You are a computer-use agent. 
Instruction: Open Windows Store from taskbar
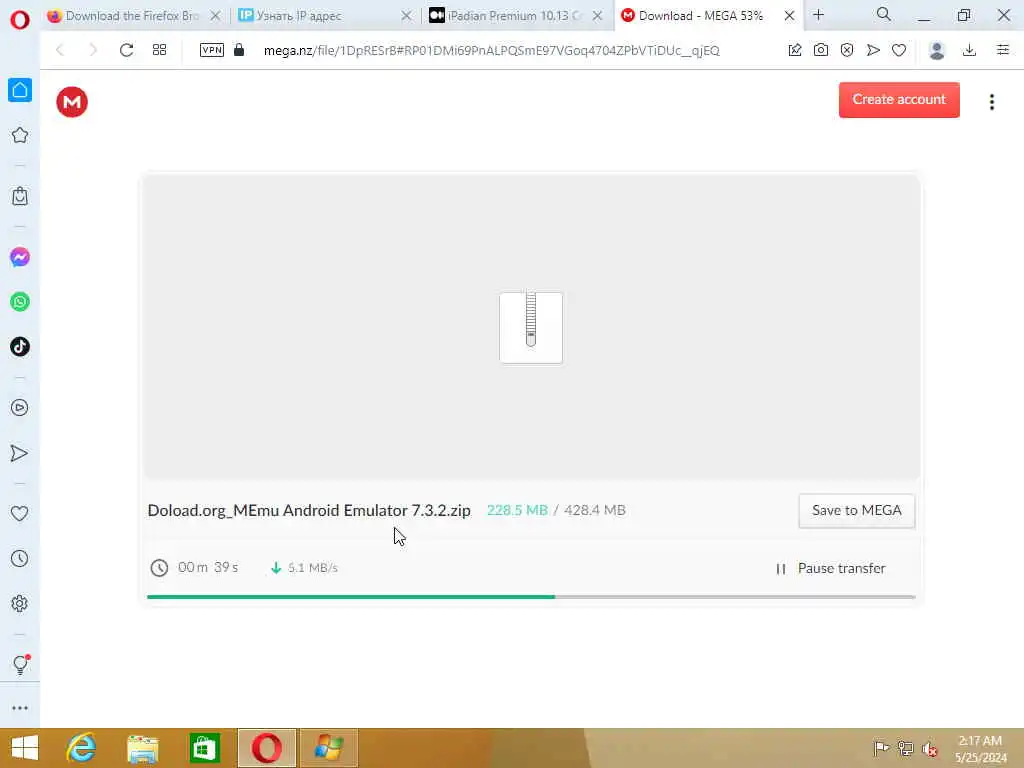pos(204,748)
